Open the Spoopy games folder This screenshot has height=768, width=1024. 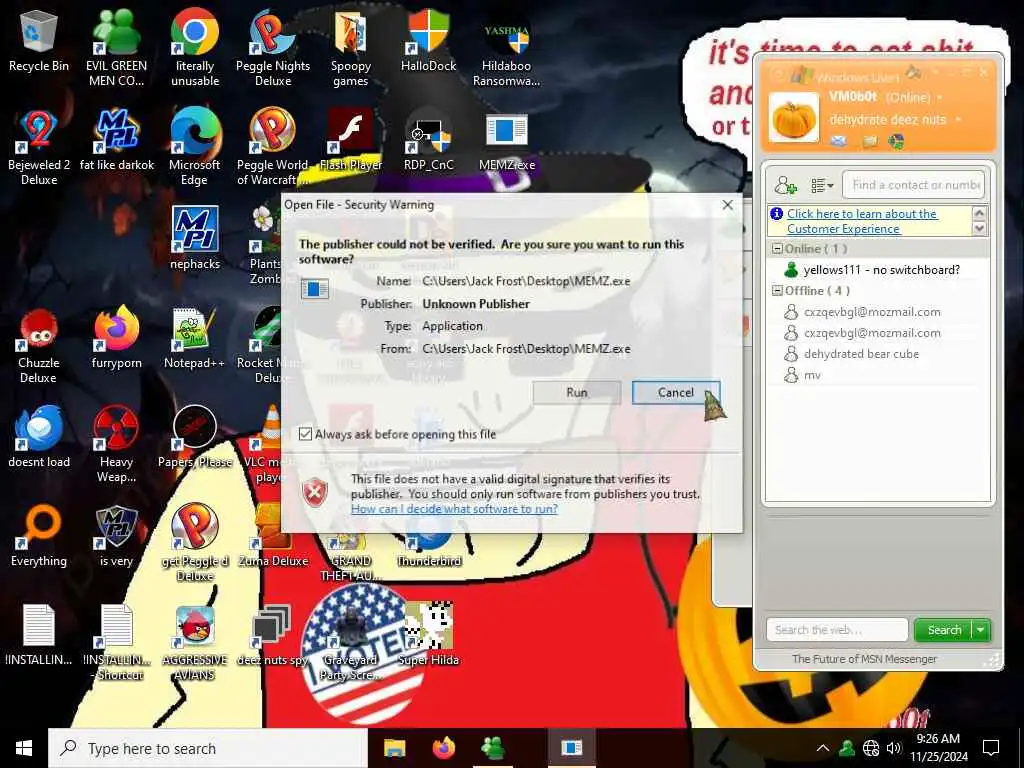pos(351,47)
